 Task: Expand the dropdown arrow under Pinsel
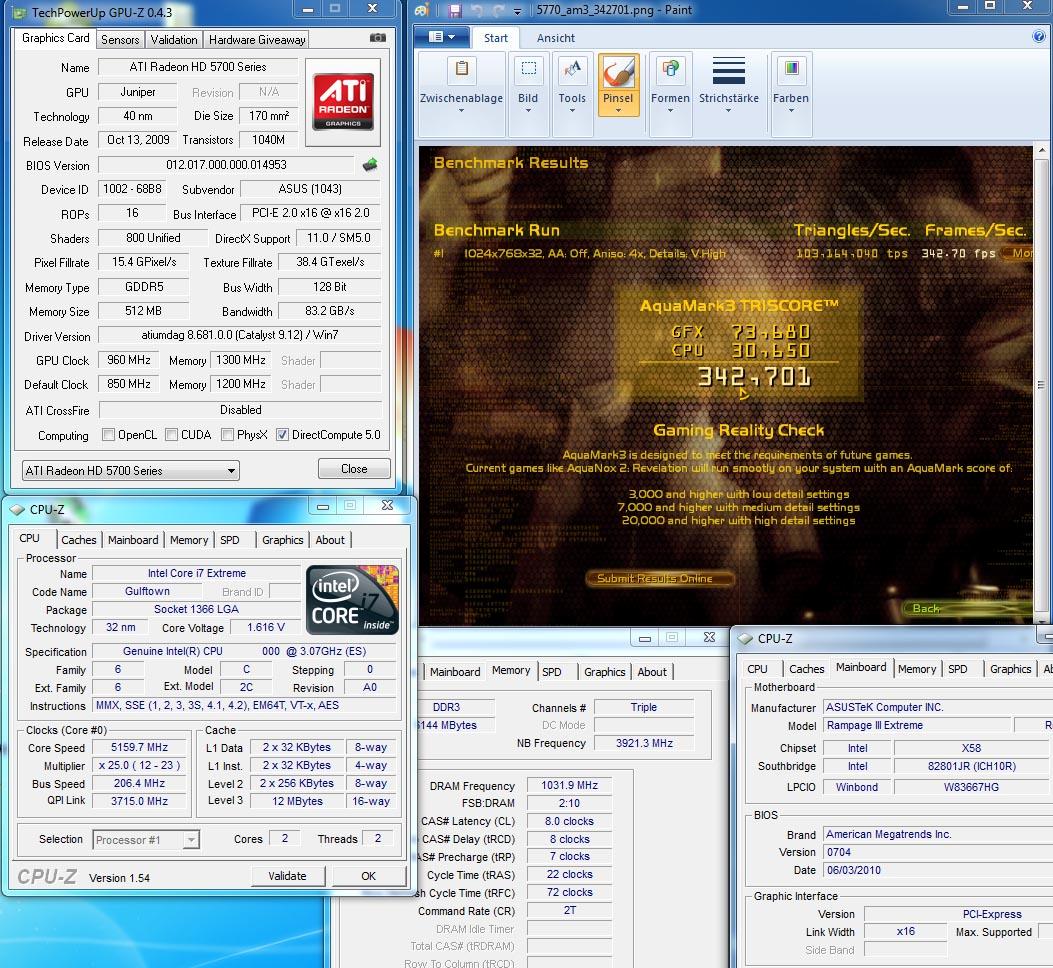[x=618, y=111]
